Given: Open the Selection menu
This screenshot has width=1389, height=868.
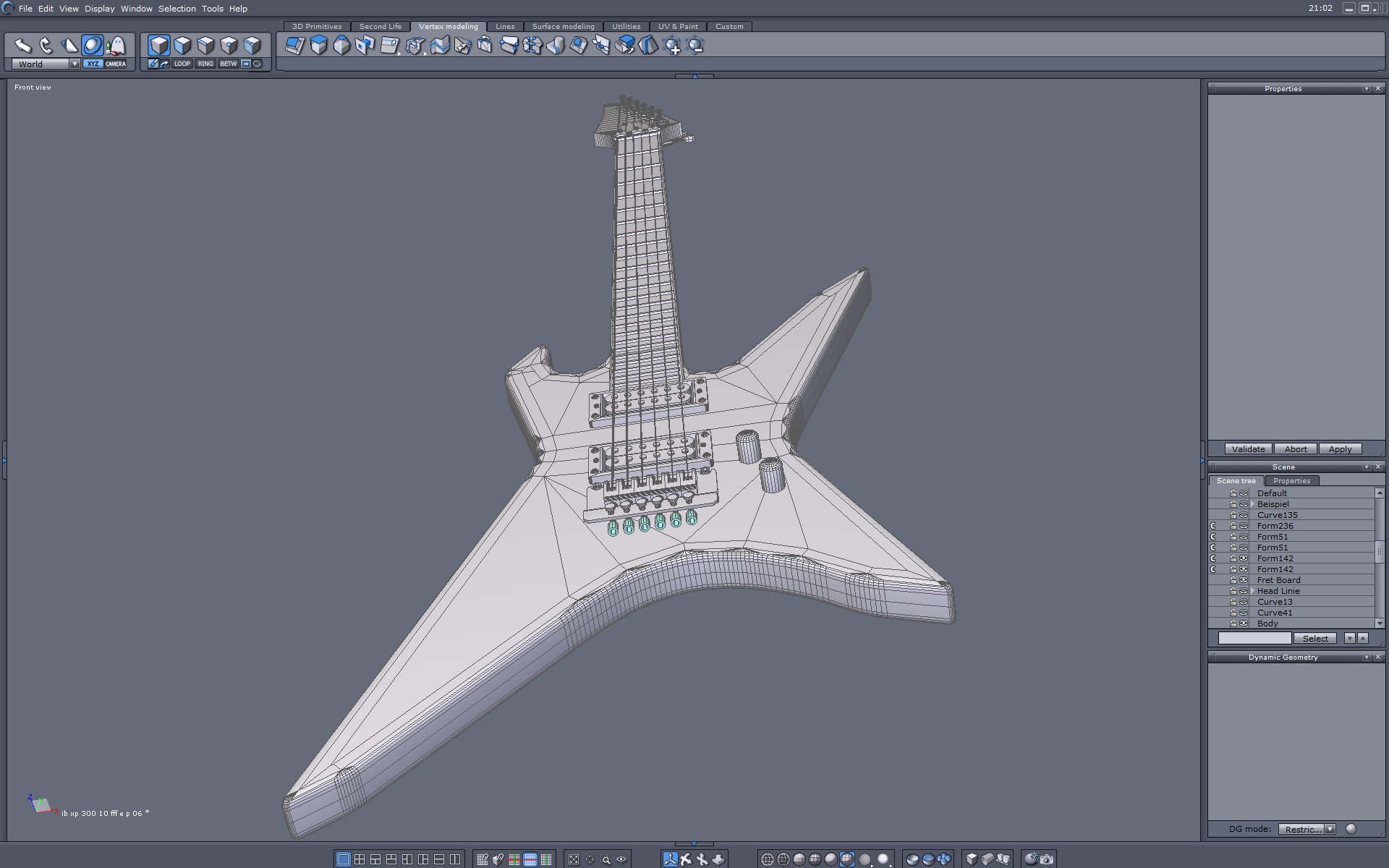Looking at the screenshot, I should 177,9.
